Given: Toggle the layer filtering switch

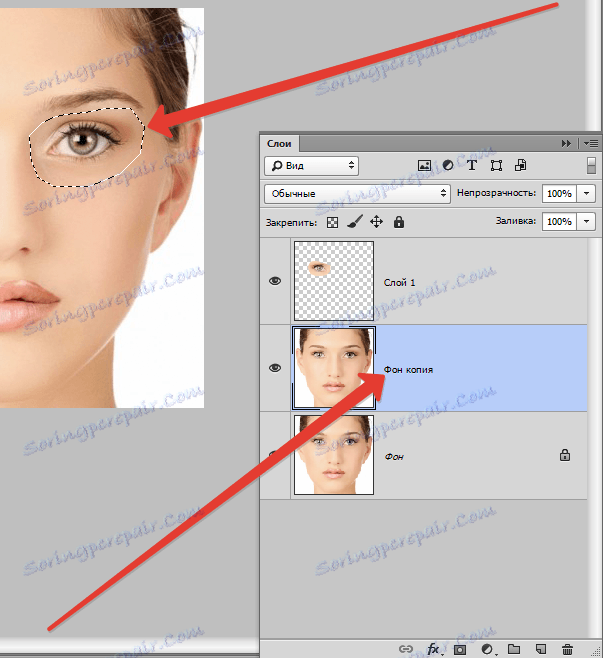Looking at the screenshot, I should coord(591,165).
